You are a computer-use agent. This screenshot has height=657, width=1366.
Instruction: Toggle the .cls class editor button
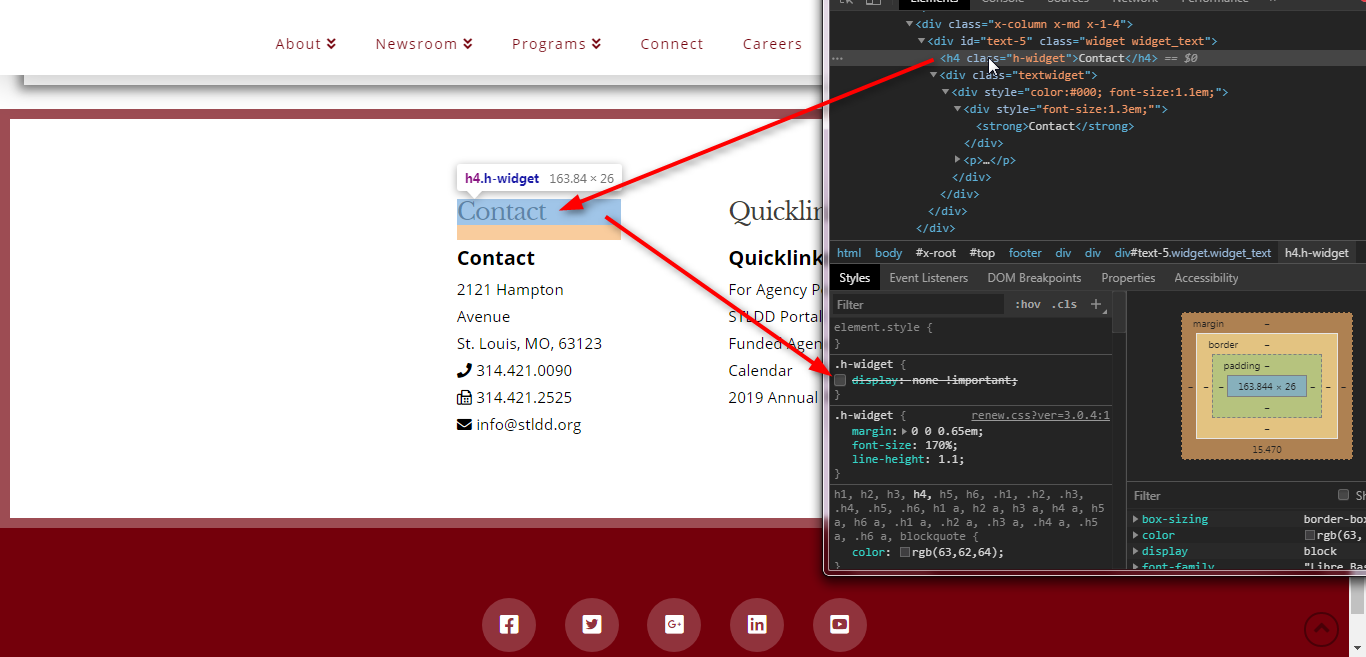pos(1064,304)
